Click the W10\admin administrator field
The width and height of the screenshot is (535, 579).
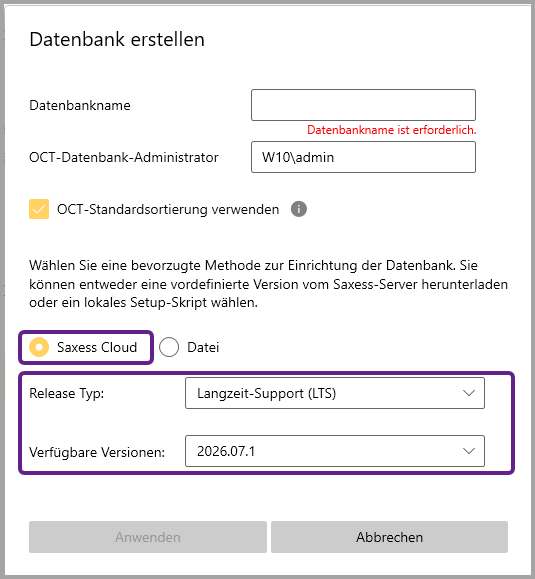click(x=363, y=157)
